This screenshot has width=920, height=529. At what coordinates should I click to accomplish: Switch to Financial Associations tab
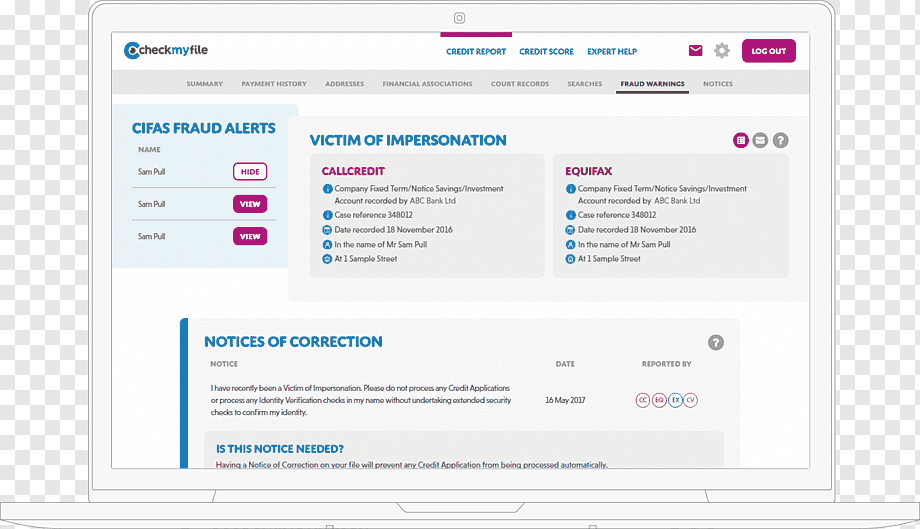point(427,84)
